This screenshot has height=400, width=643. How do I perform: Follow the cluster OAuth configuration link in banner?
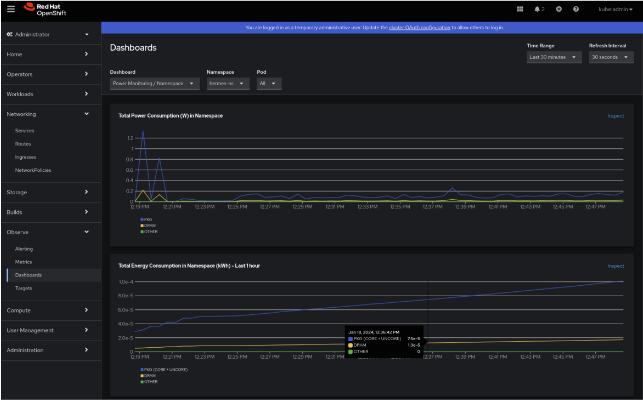click(419, 27)
